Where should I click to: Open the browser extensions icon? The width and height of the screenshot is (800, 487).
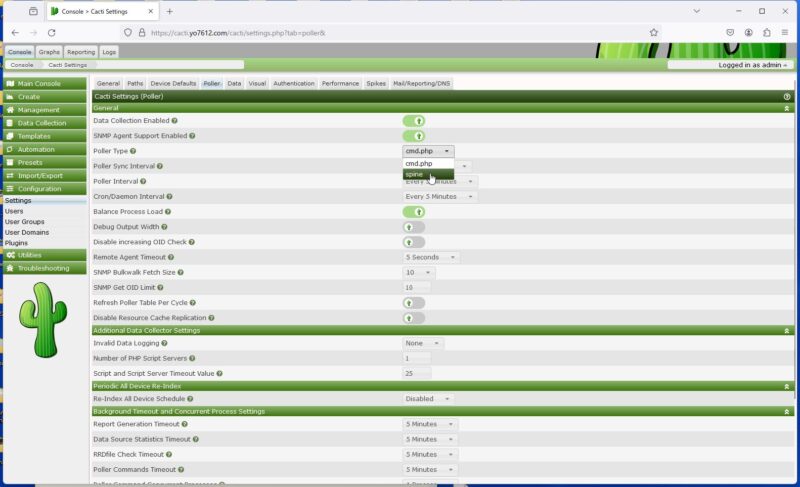click(x=766, y=33)
